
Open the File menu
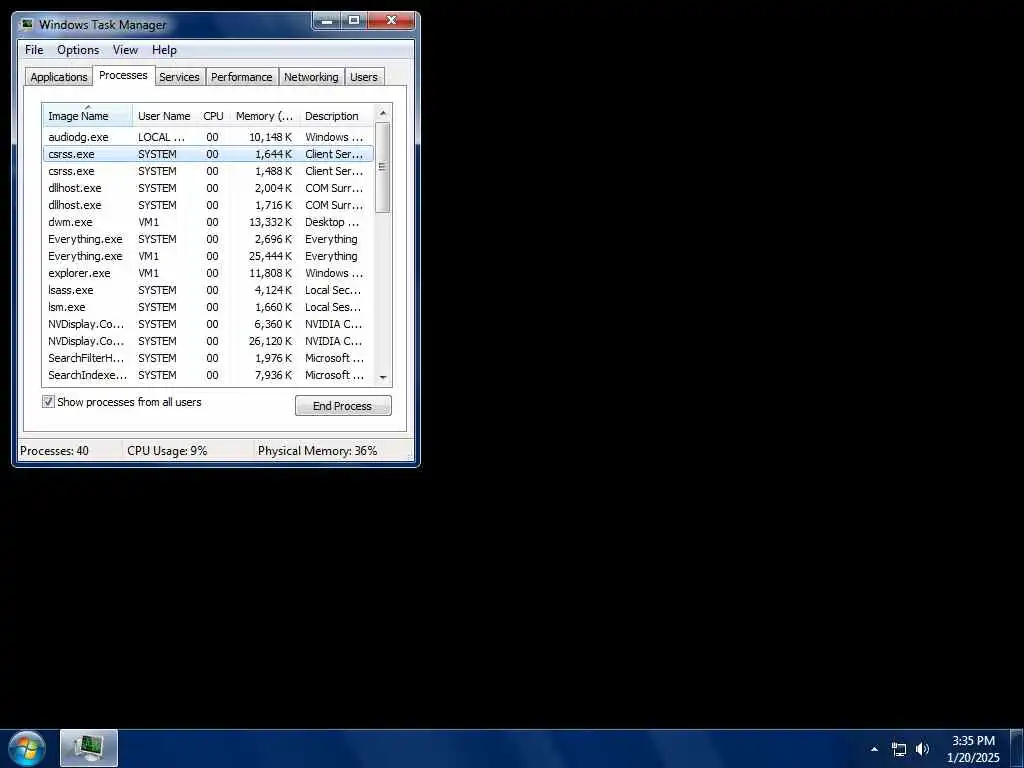pos(34,50)
